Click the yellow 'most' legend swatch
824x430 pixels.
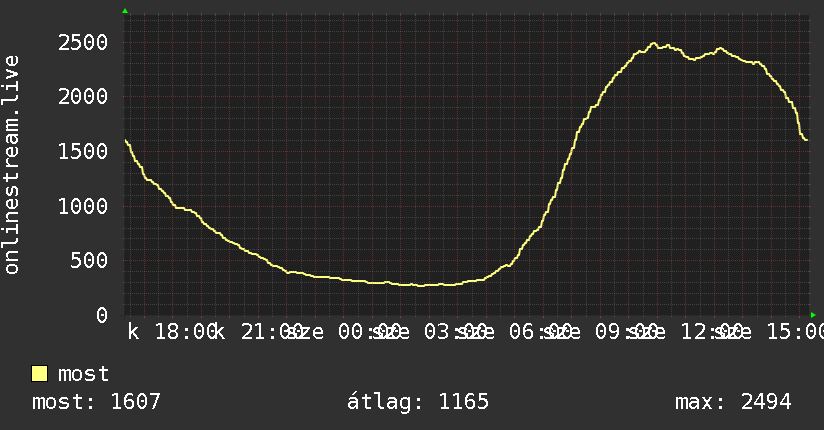(39, 374)
